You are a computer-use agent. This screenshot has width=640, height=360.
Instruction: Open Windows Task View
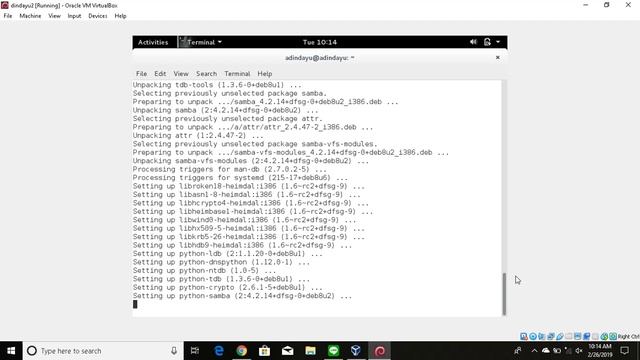click(x=195, y=351)
